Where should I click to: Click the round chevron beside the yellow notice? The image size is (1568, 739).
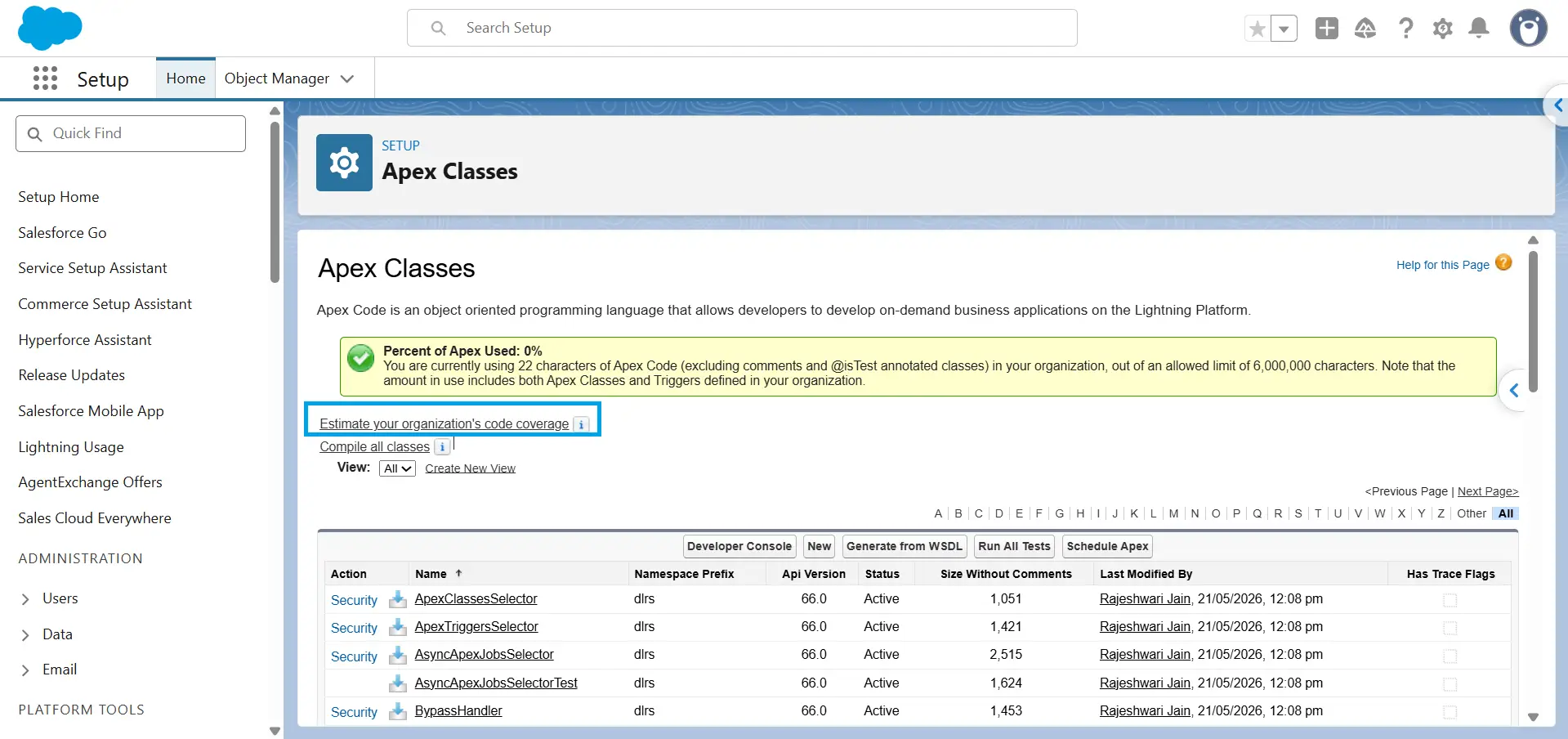coord(1513,391)
